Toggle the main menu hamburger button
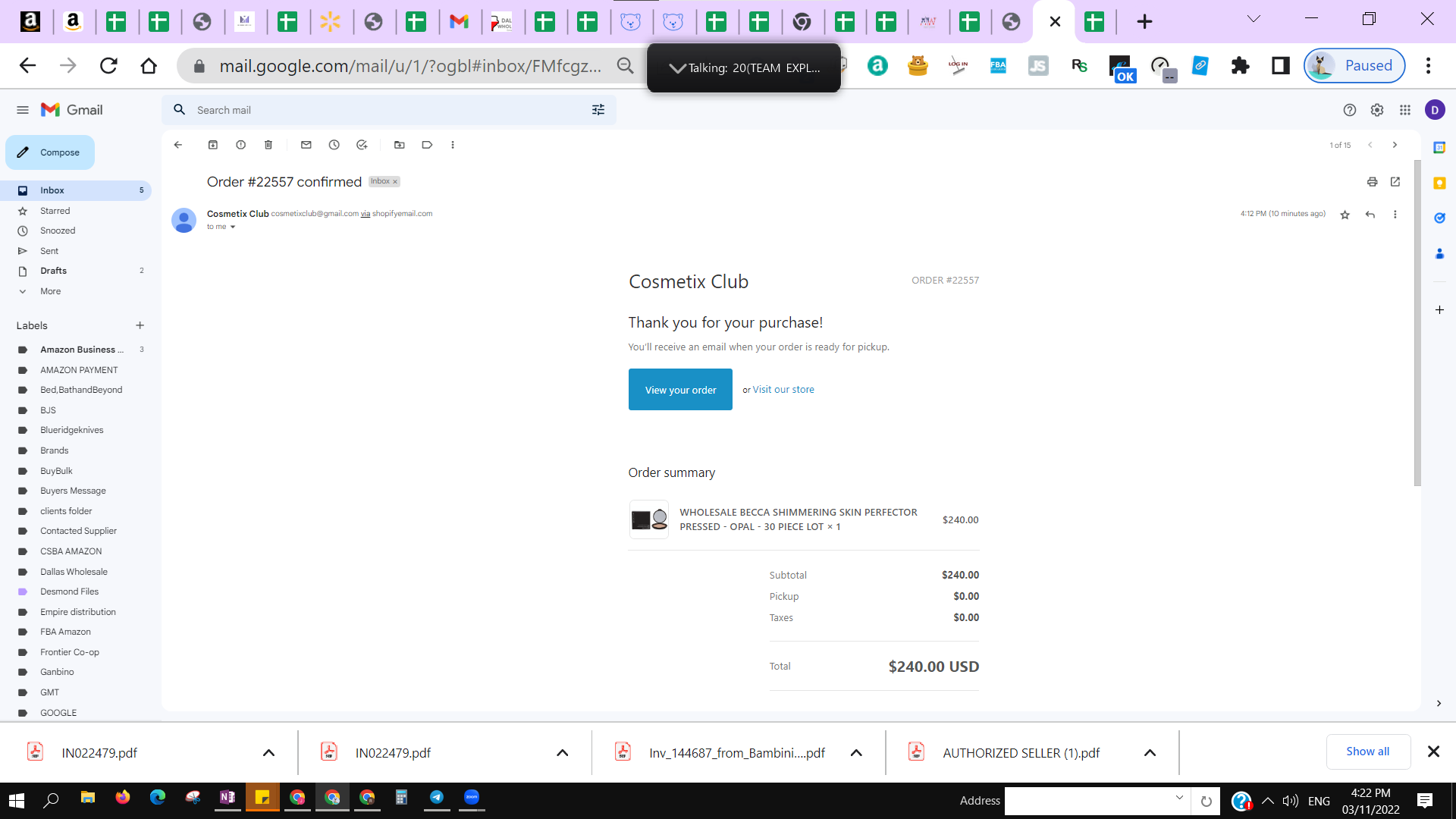Viewport: 1456px width, 819px height. tap(23, 110)
